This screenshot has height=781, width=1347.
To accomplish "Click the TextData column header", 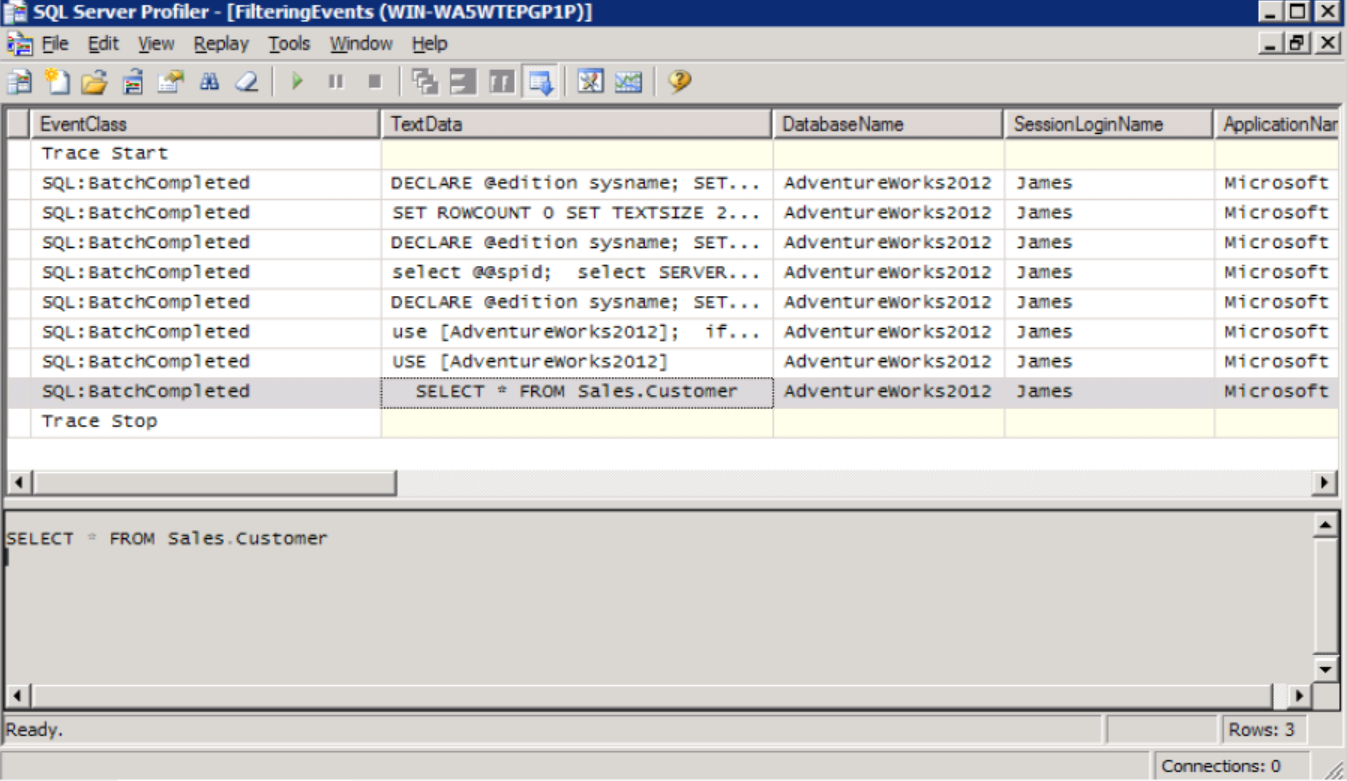I will (576, 125).
